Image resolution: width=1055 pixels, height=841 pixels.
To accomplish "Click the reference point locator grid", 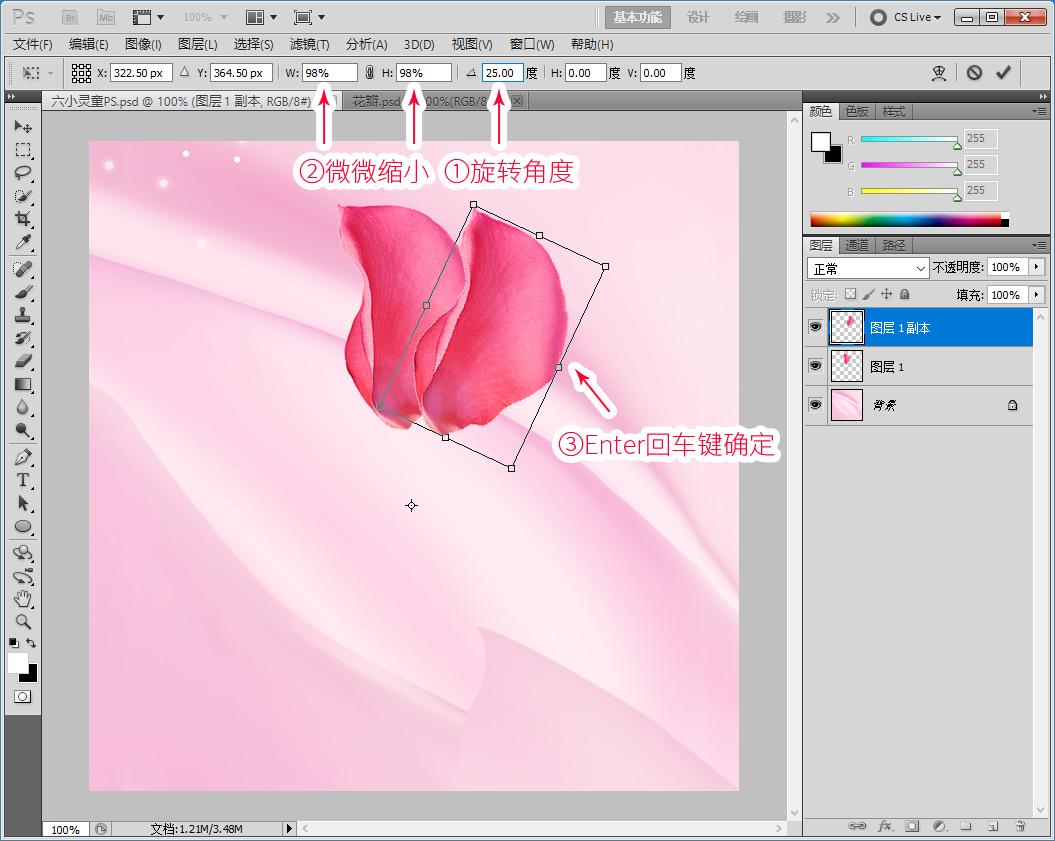I will [x=81, y=73].
